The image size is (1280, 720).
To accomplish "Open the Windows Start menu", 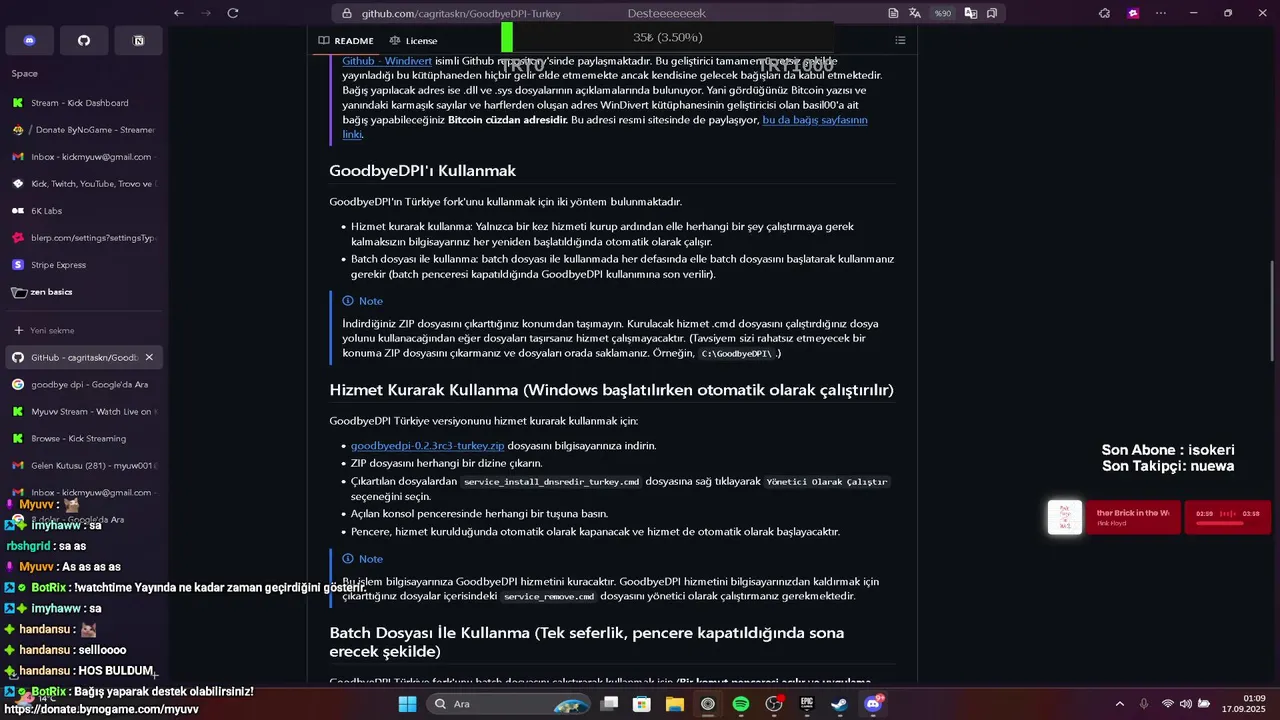I will tap(407, 704).
